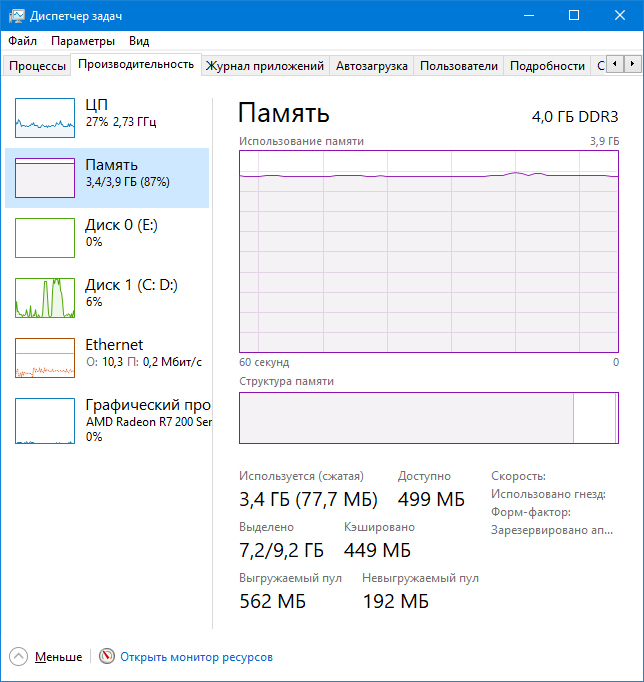
Task: Click the Память heading text
Action: (284, 113)
